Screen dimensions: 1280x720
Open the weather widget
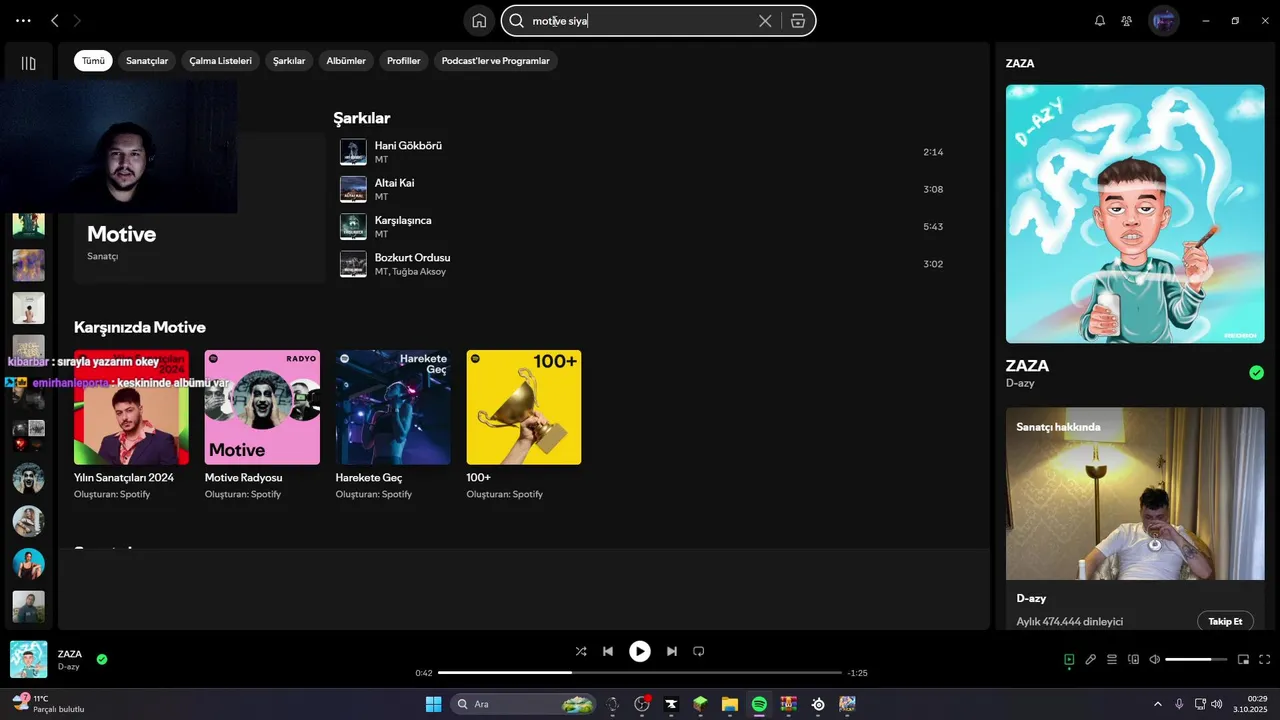coord(48,704)
